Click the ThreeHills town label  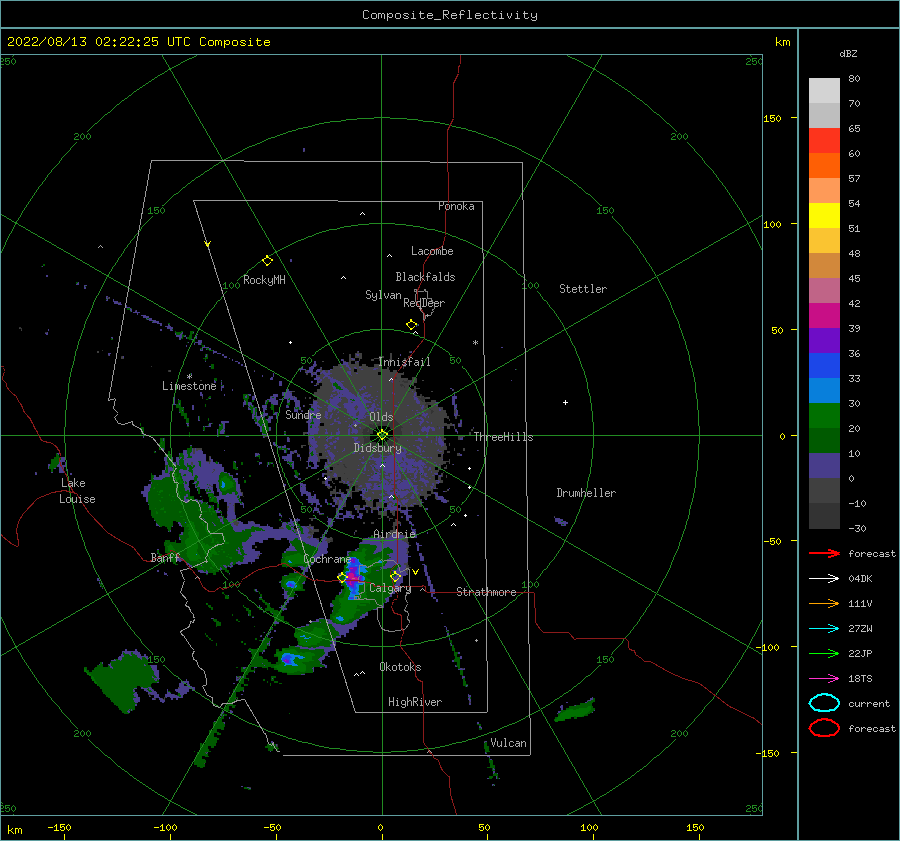[x=503, y=437]
